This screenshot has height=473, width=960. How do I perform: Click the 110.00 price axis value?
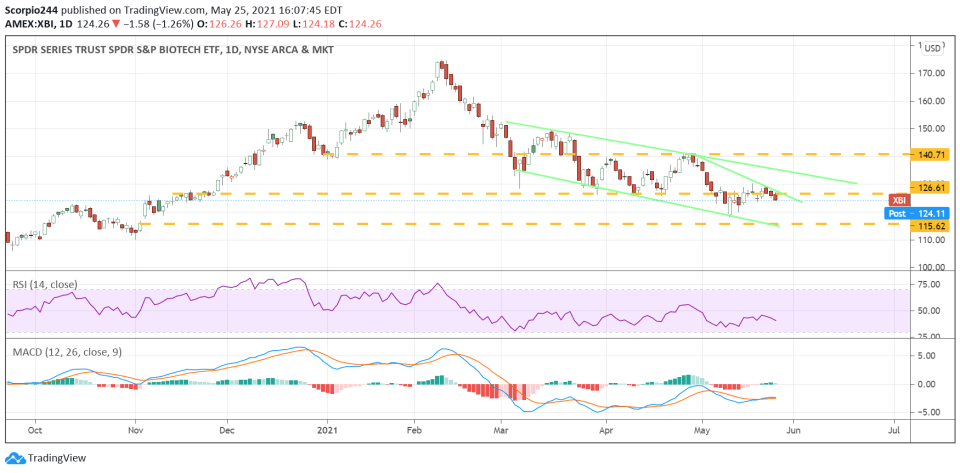[x=931, y=240]
